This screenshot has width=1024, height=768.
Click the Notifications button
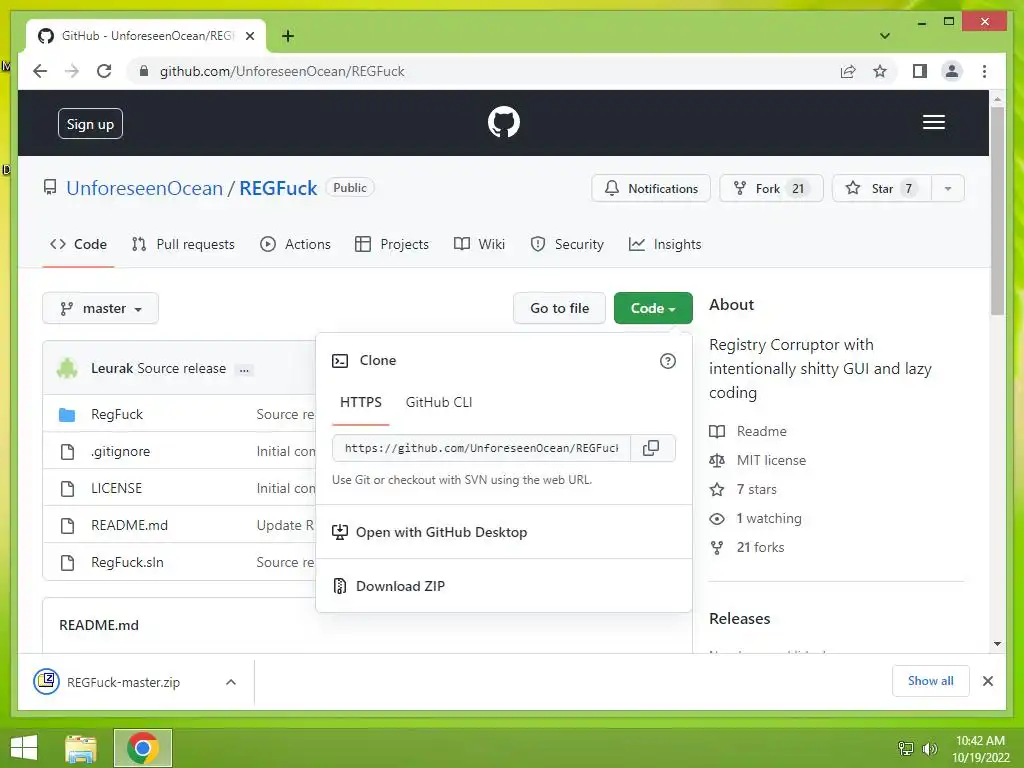tap(651, 189)
